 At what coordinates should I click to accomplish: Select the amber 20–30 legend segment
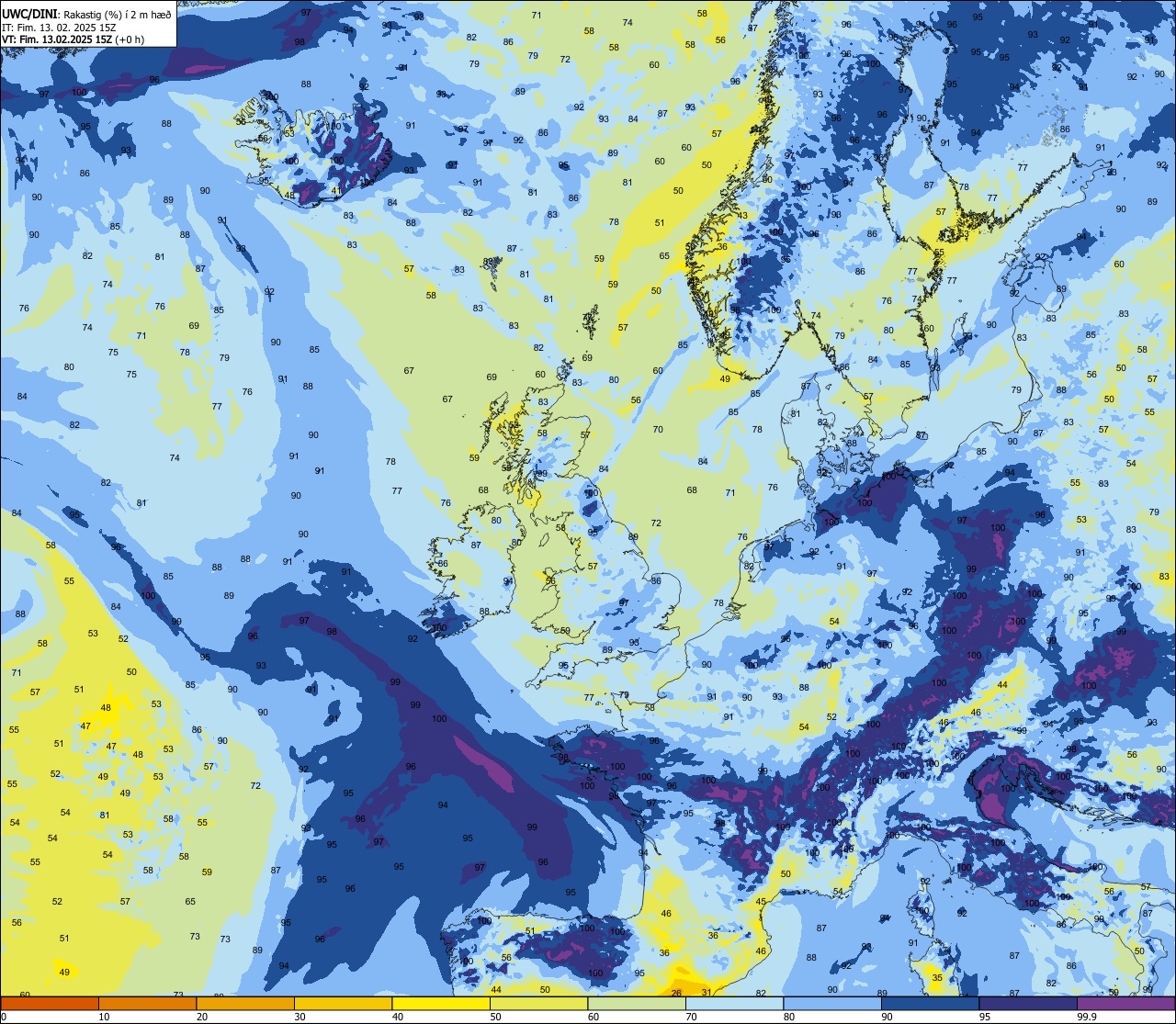pos(245,1003)
